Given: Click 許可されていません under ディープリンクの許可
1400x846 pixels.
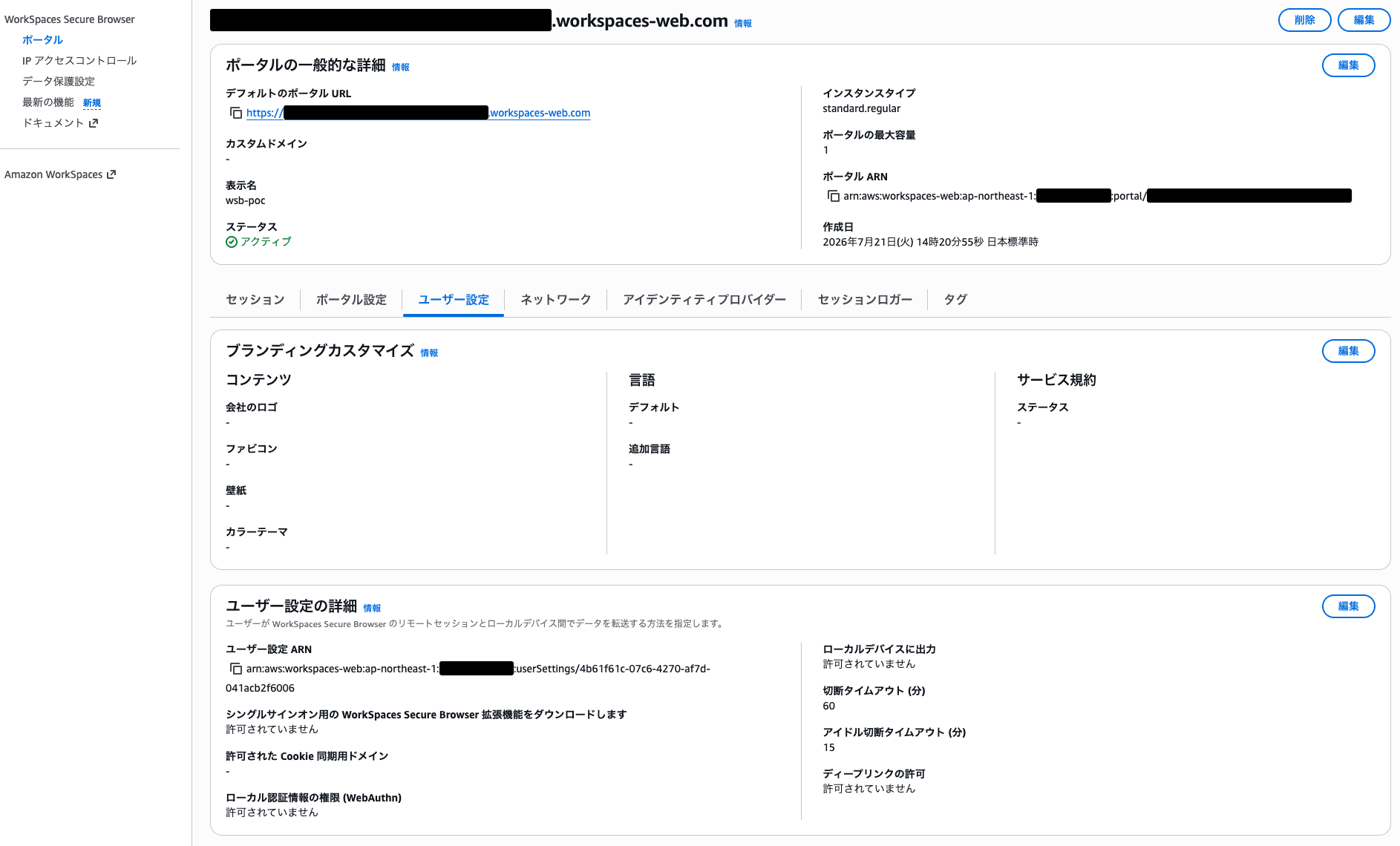Looking at the screenshot, I should coord(869,789).
